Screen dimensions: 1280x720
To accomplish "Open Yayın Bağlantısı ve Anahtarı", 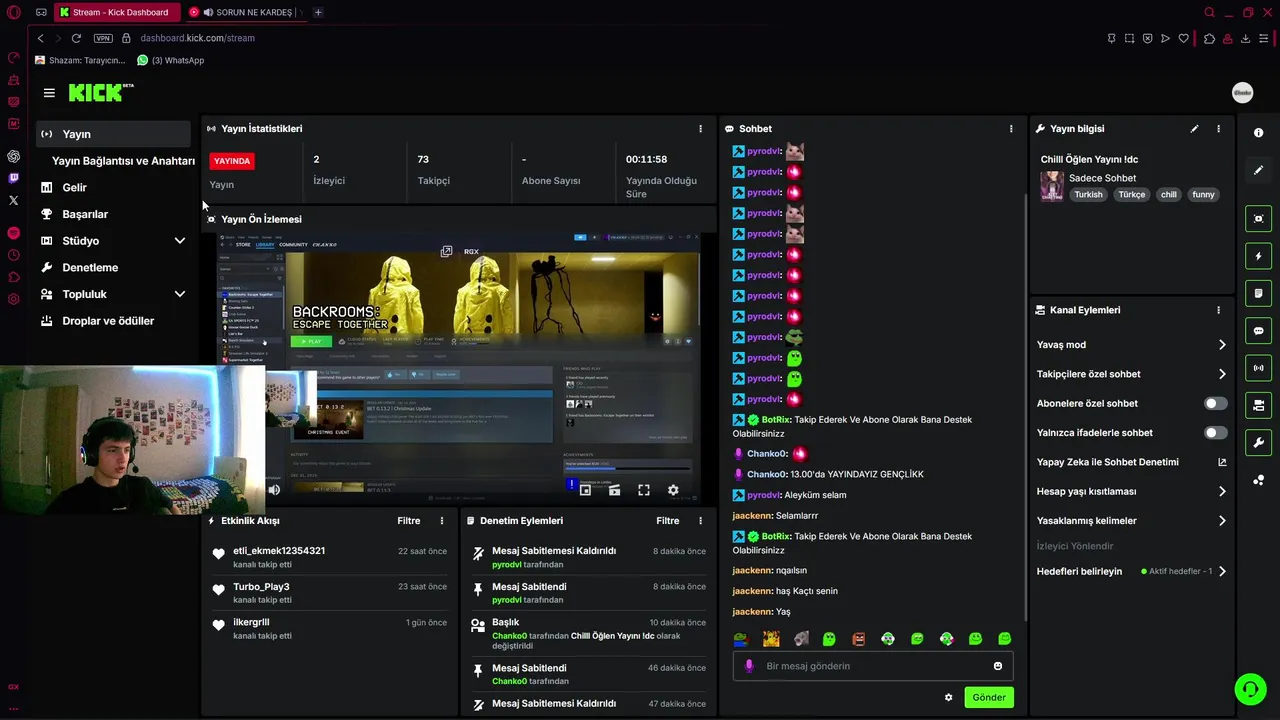I will 123,161.
